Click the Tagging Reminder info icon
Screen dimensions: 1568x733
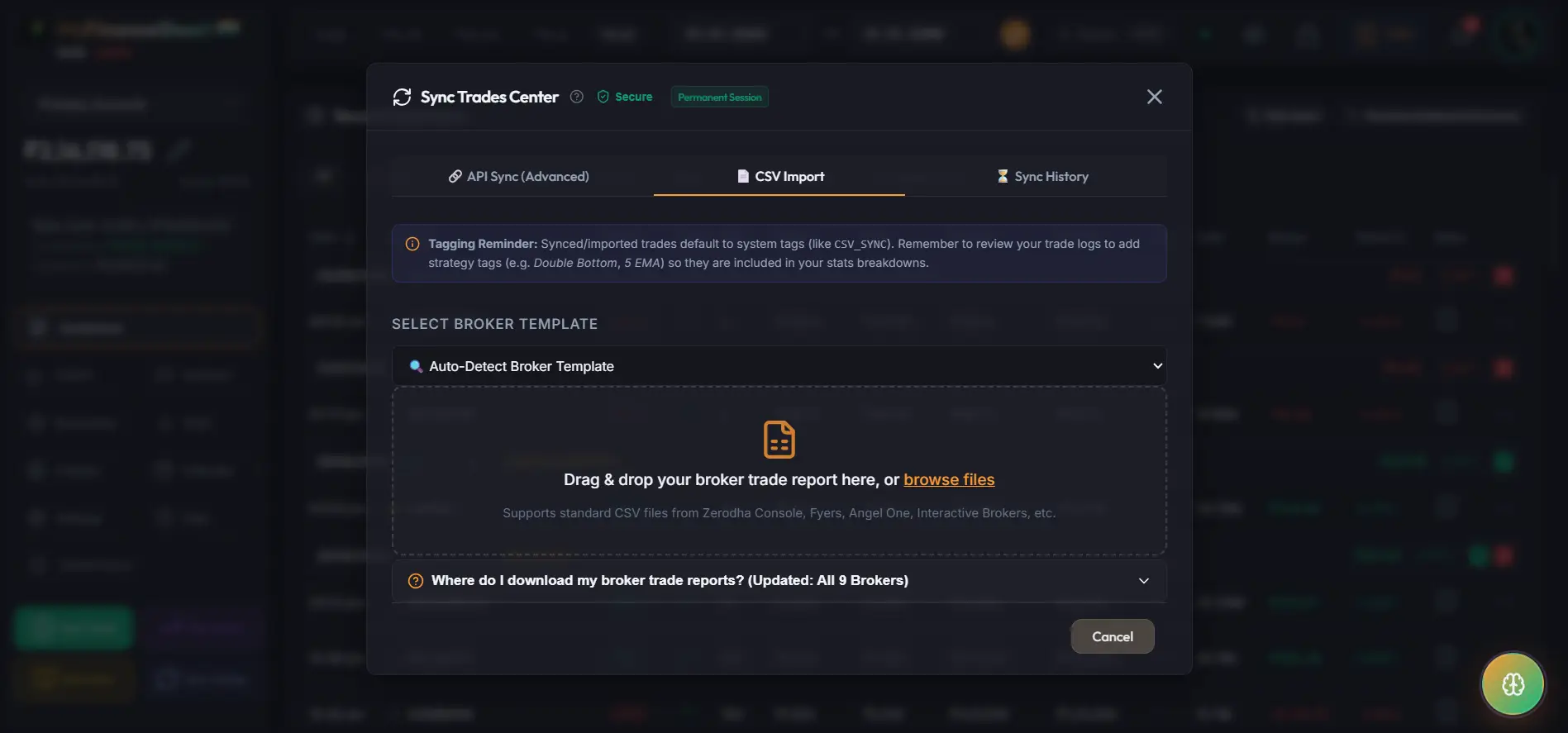tap(412, 244)
